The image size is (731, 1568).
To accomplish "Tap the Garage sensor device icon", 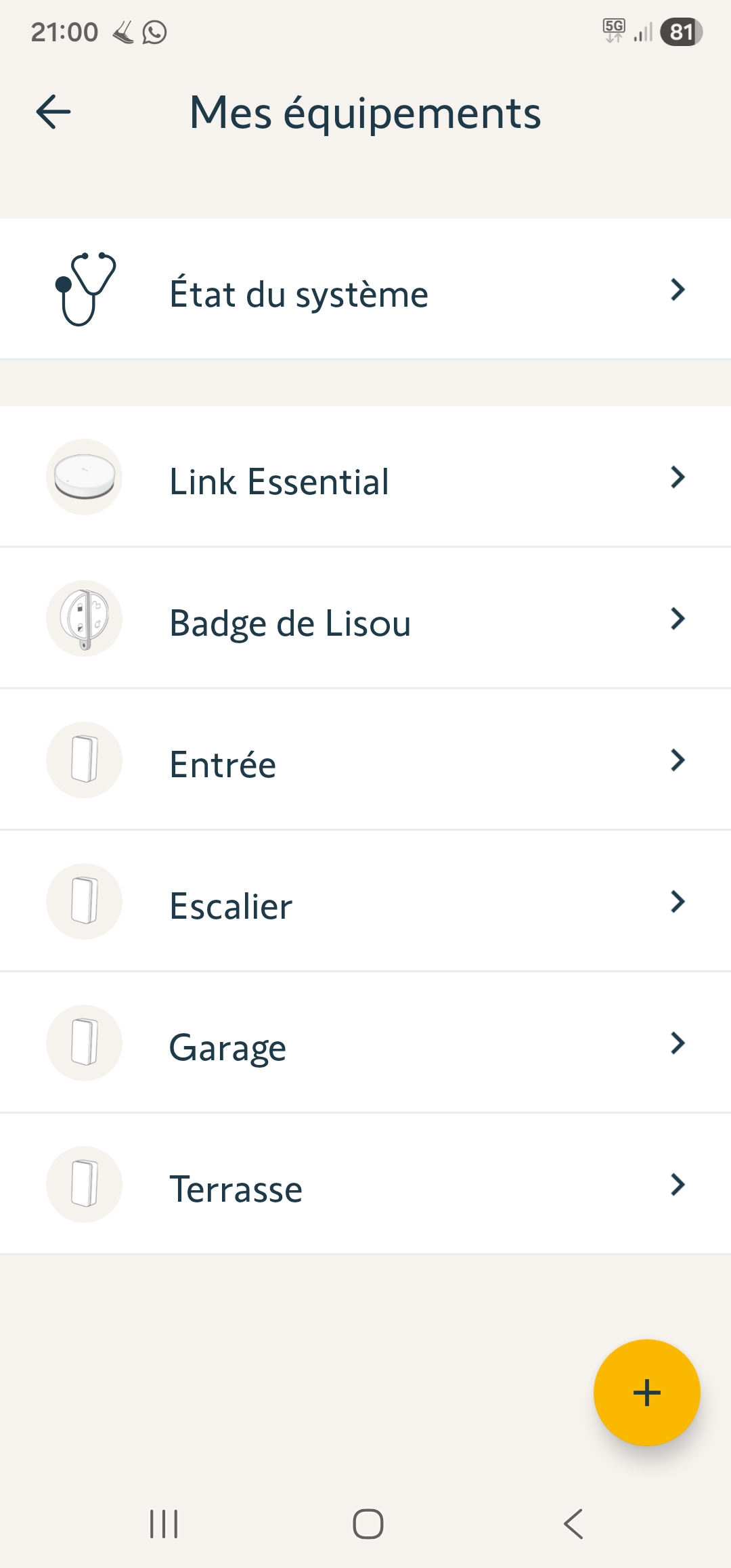I will pos(85,1043).
